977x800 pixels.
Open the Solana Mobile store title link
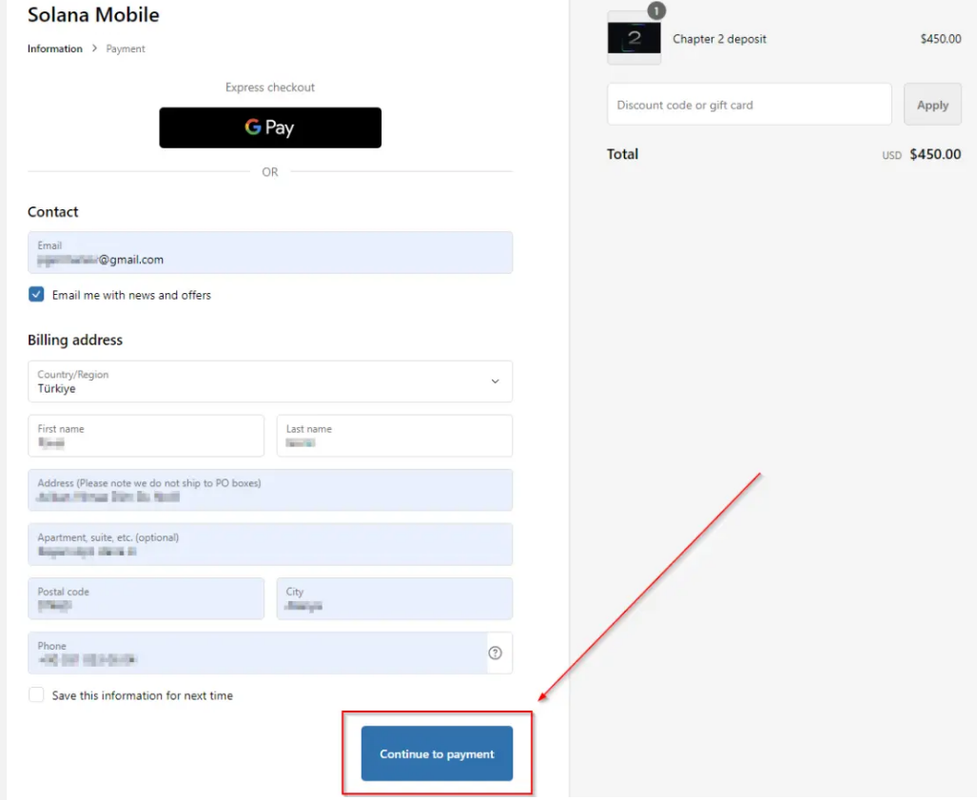tap(93, 15)
